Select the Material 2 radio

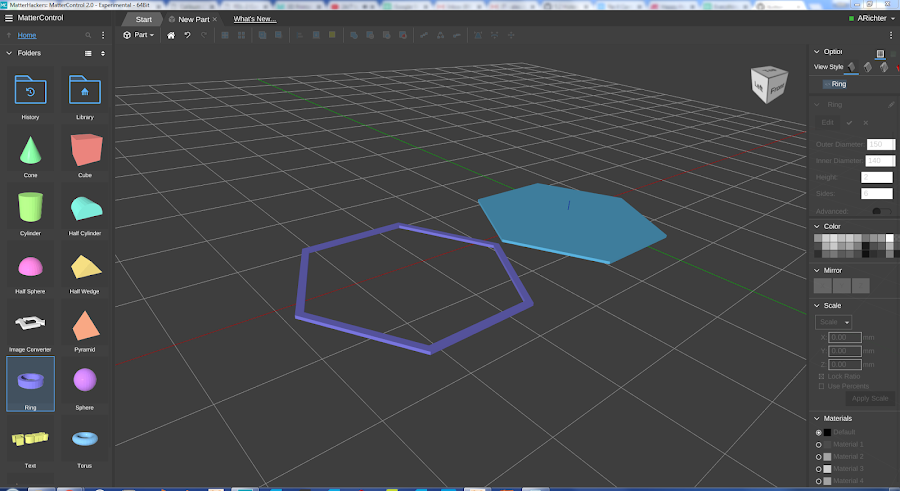[x=818, y=457]
